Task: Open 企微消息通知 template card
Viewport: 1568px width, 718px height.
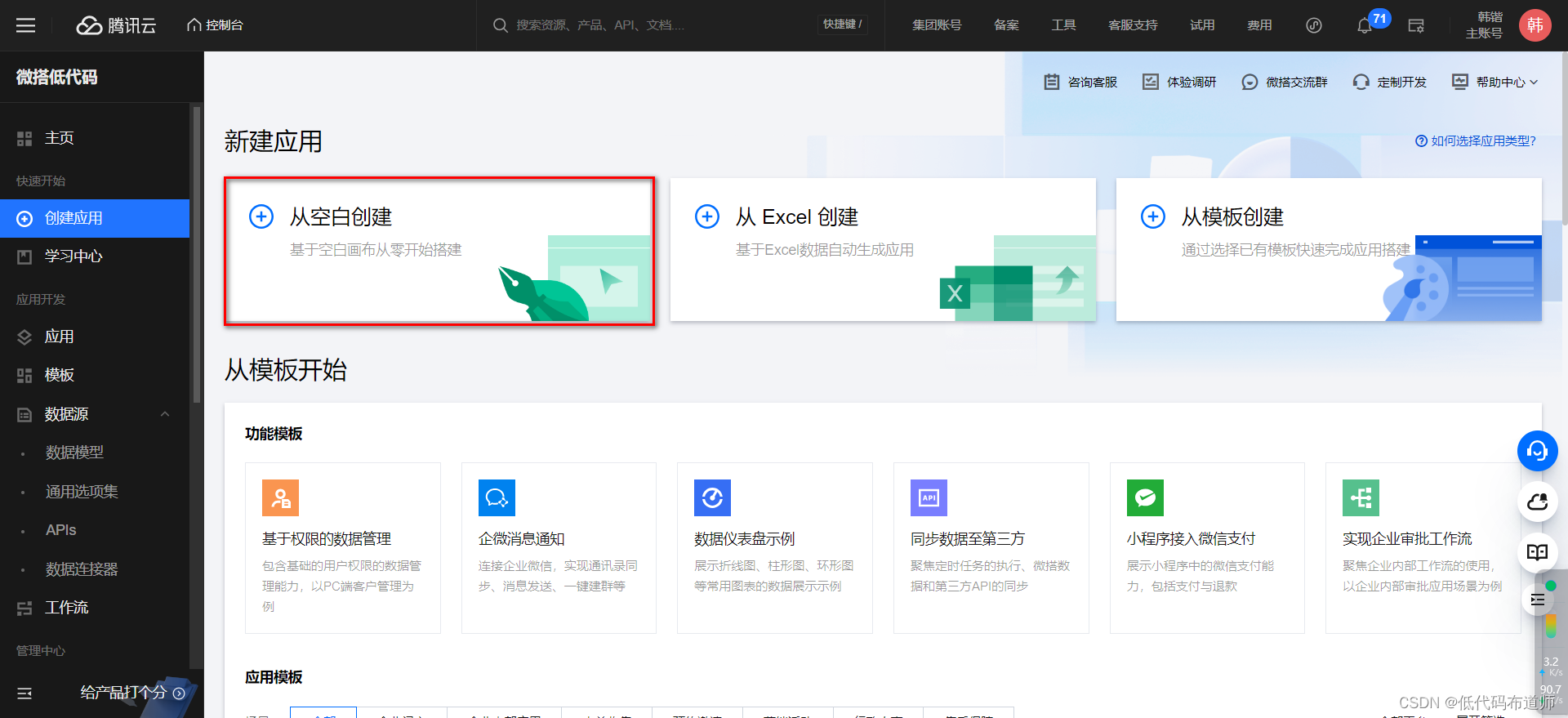Action: coord(559,548)
